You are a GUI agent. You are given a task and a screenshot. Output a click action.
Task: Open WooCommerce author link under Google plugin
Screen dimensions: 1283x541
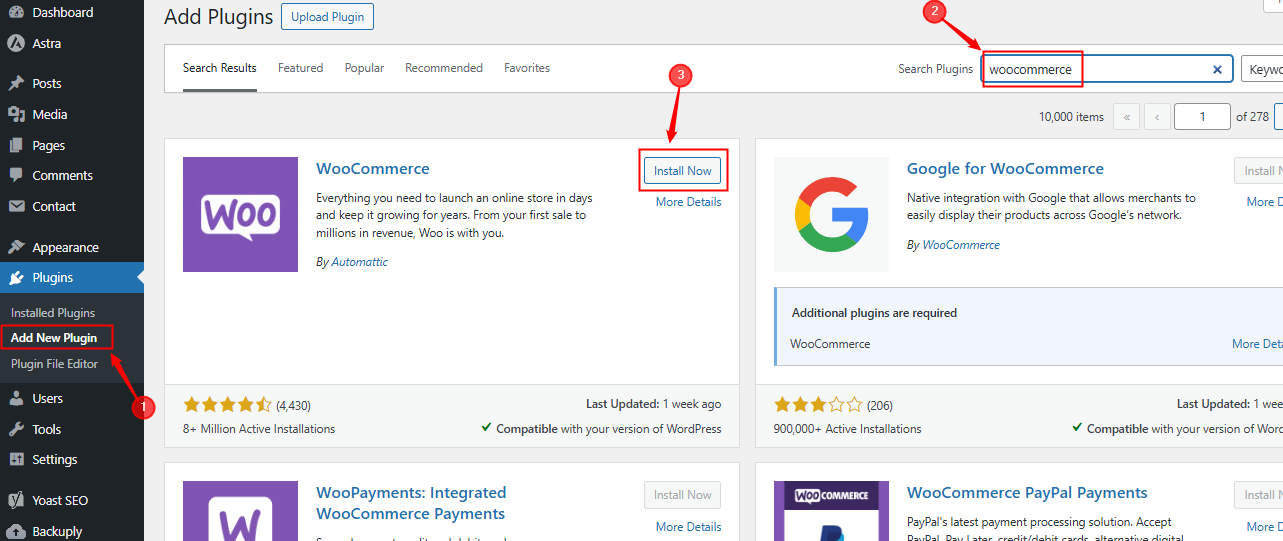click(x=961, y=245)
